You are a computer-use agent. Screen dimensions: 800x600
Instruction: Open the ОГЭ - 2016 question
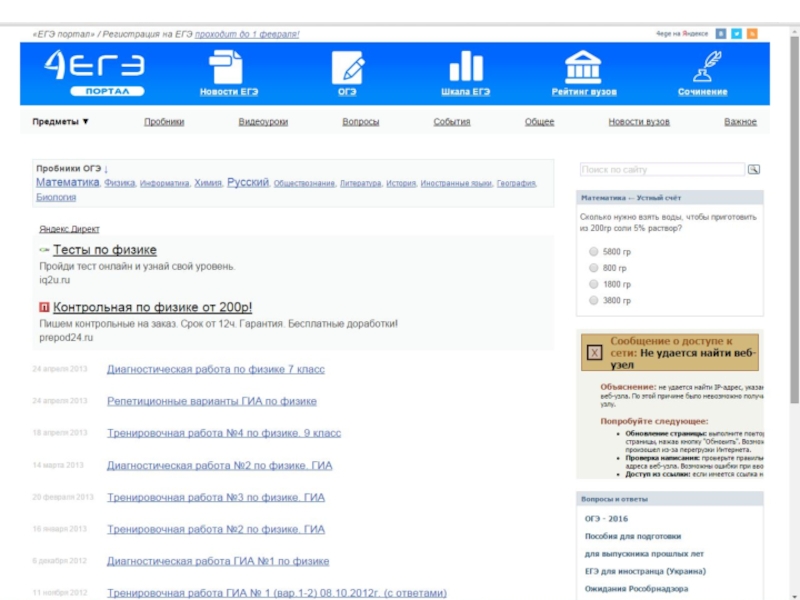(606, 519)
